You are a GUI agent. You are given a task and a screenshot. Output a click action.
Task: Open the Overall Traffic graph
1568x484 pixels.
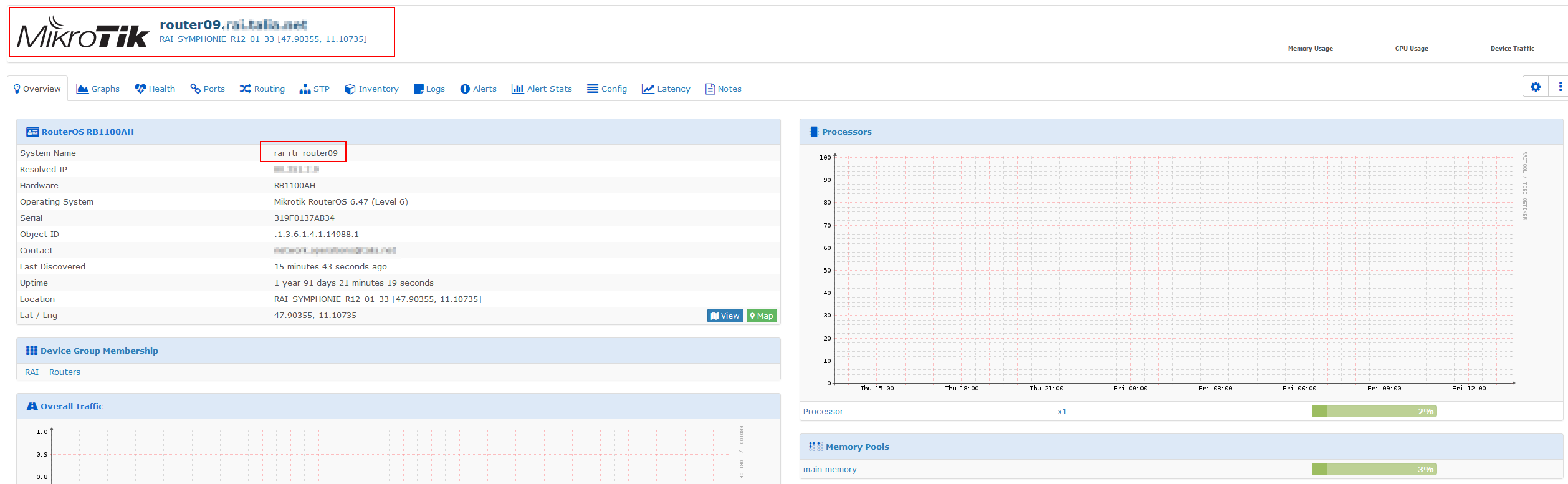390,453
